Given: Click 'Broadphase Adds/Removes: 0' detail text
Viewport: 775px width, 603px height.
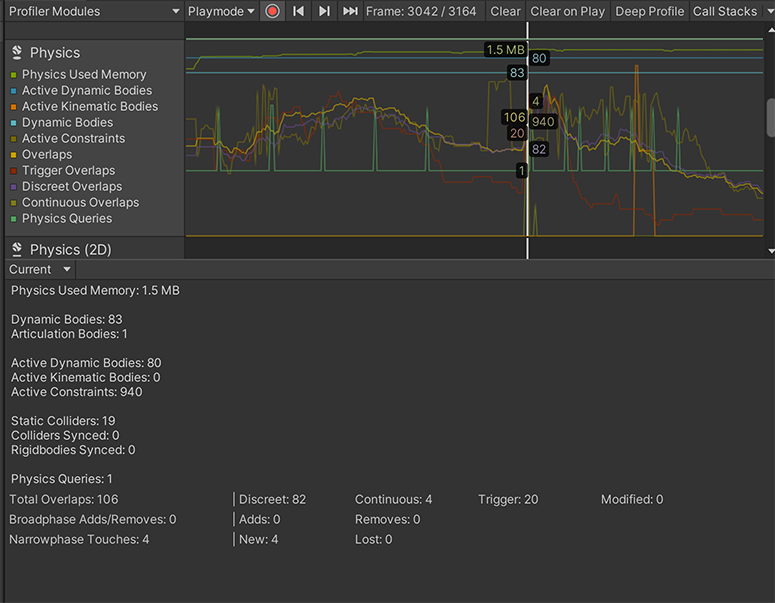Looking at the screenshot, I should point(93,519).
